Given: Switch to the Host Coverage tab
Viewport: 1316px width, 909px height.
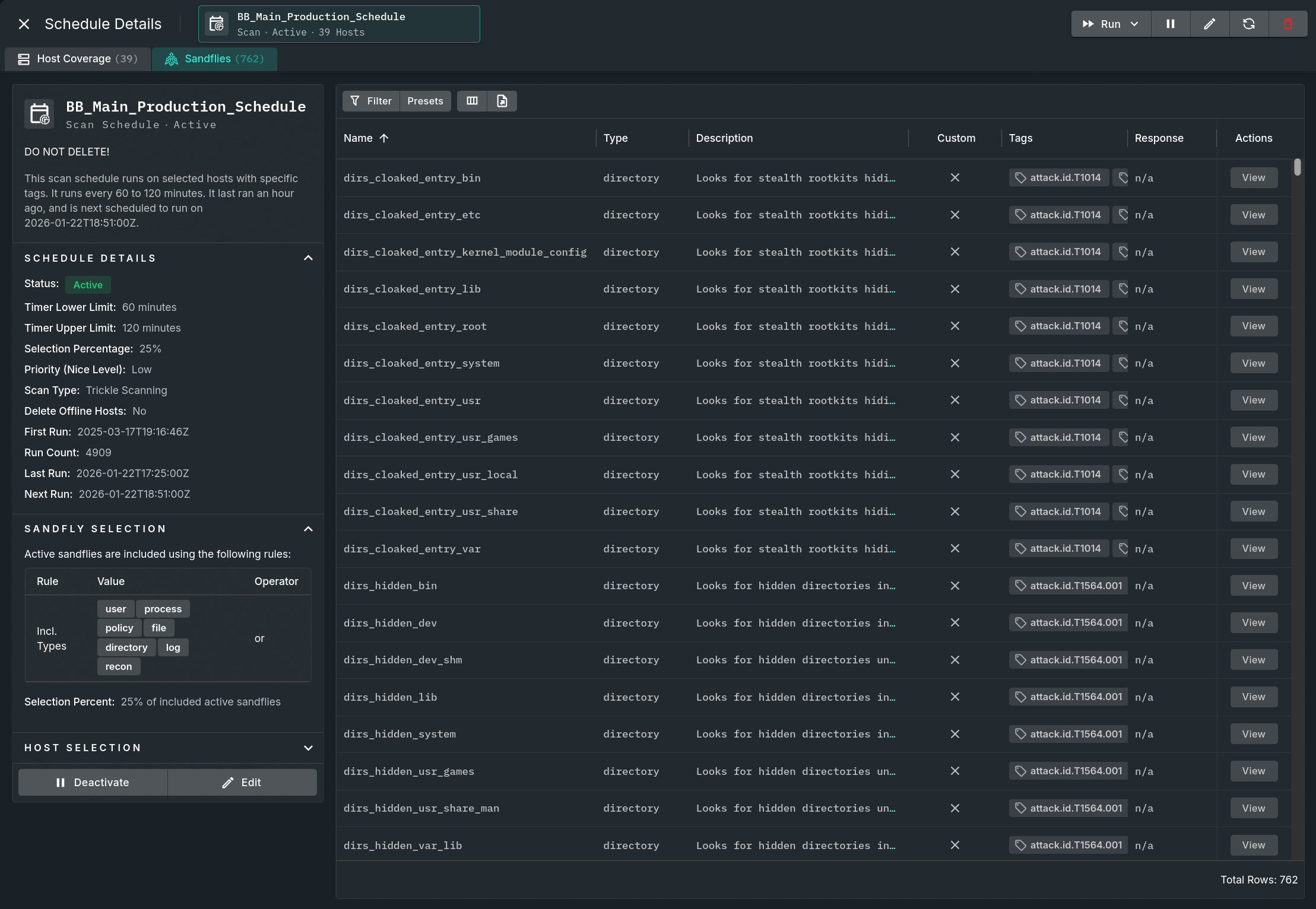Looking at the screenshot, I should coord(78,59).
